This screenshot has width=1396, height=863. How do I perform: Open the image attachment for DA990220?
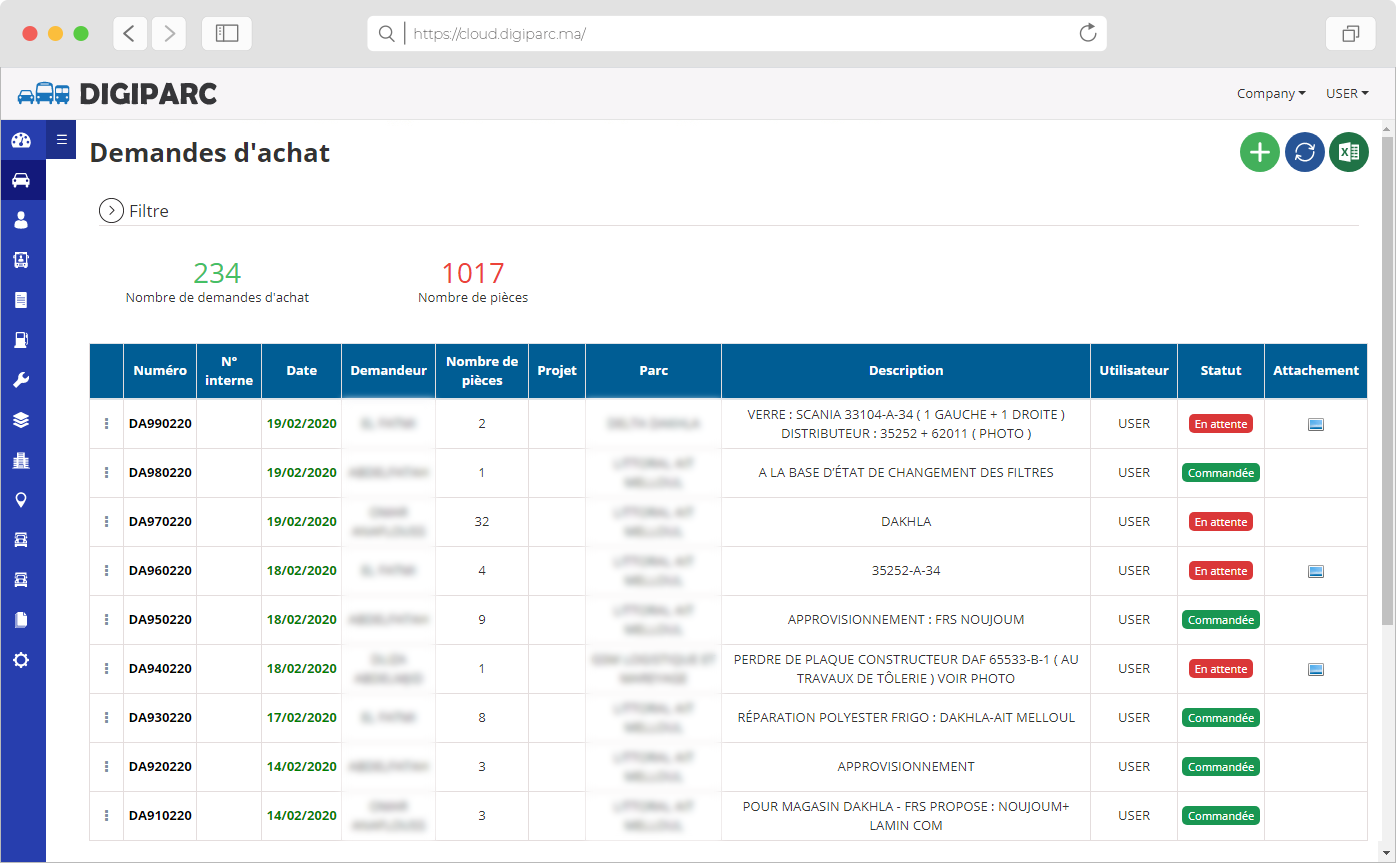pyautogui.click(x=1315, y=424)
